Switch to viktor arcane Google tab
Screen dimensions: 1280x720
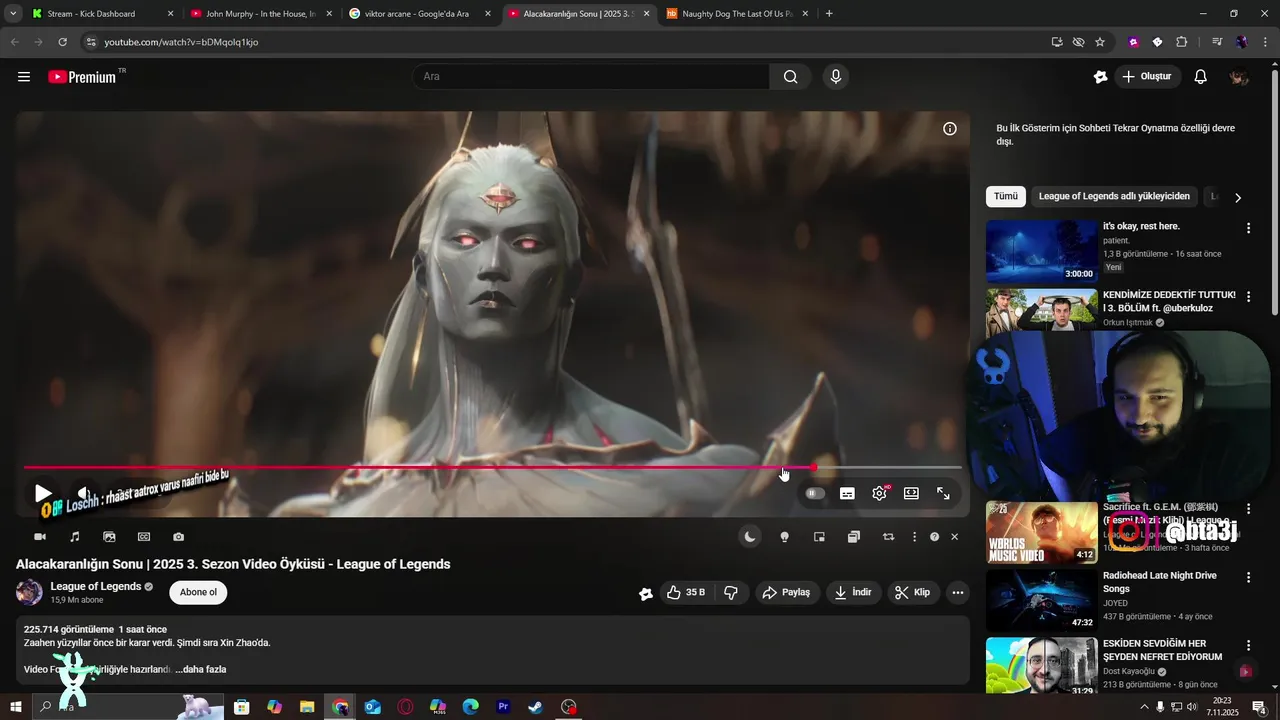pyautogui.click(x=420, y=14)
